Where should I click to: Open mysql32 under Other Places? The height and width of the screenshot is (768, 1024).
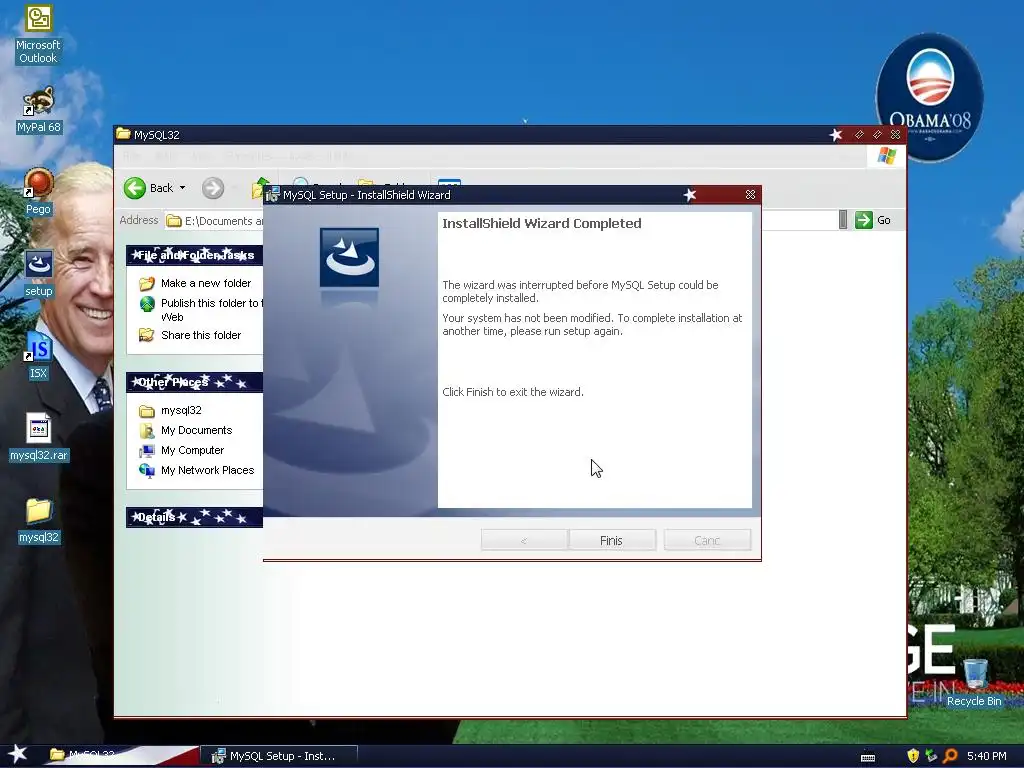click(181, 410)
